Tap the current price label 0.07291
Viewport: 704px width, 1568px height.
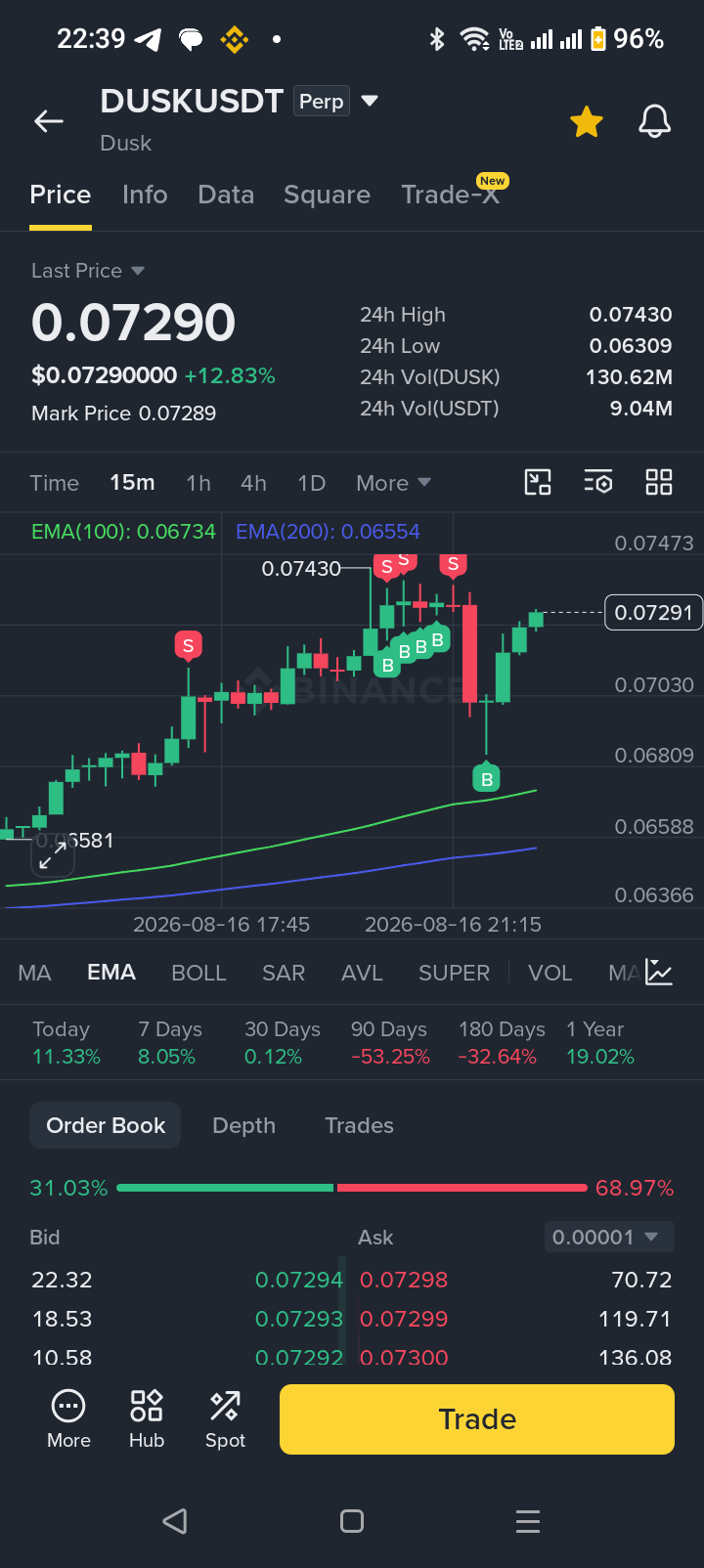point(653,613)
